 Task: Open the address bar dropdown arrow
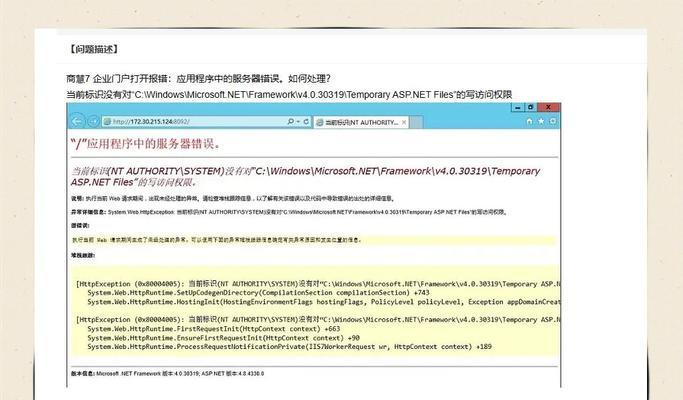[x=298, y=122]
